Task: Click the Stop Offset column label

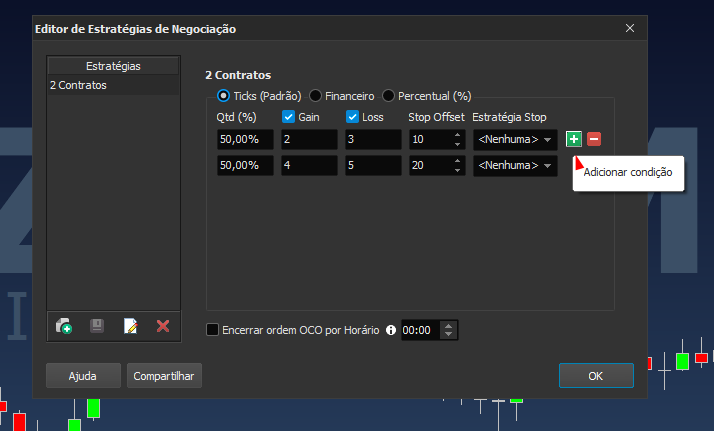Action: (436, 117)
